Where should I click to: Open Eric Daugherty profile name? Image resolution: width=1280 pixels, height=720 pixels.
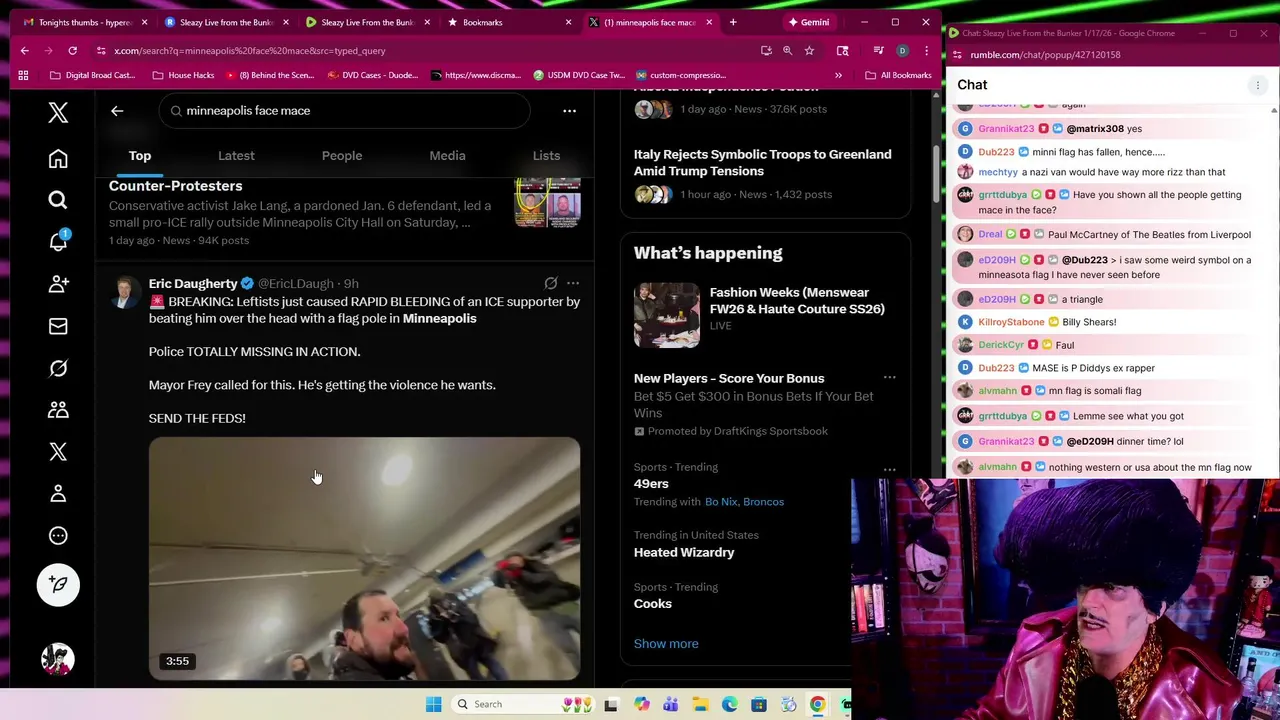pyautogui.click(x=193, y=283)
